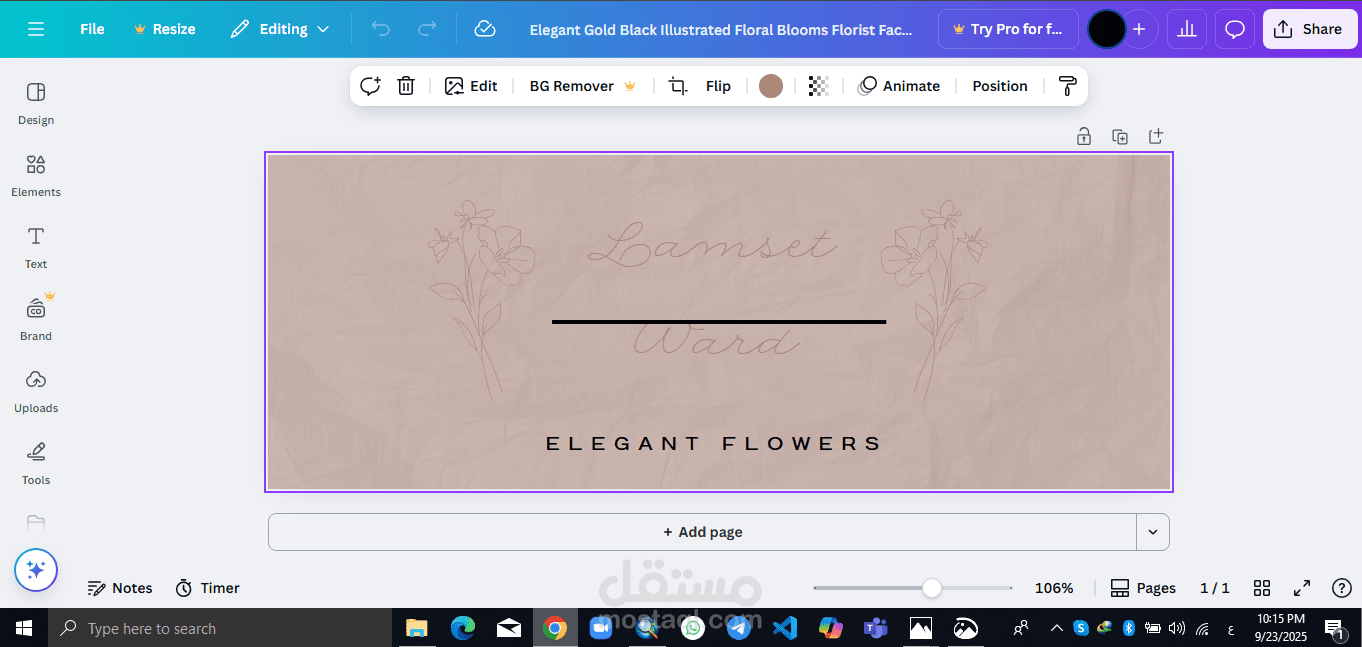Open the File menu

click(92, 29)
